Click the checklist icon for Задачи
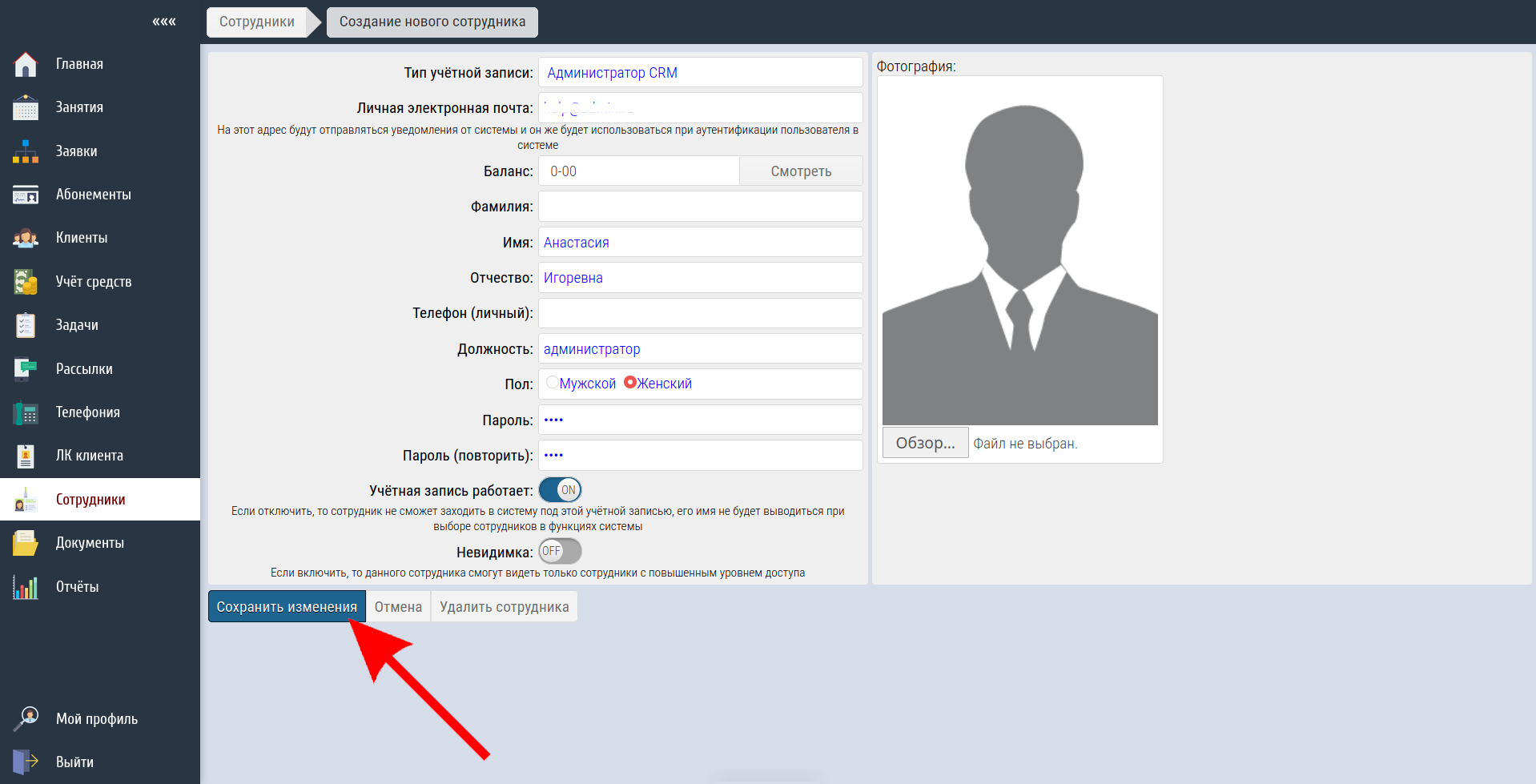Image resolution: width=1536 pixels, height=784 pixels. pyautogui.click(x=26, y=325)
